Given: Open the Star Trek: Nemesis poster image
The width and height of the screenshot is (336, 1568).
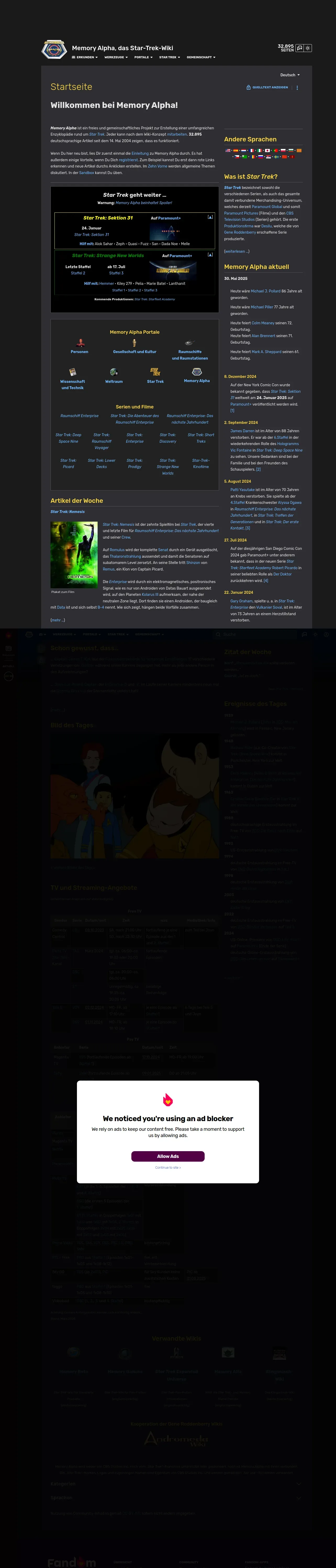Looking at the screenshot, I should pos(74,555).
